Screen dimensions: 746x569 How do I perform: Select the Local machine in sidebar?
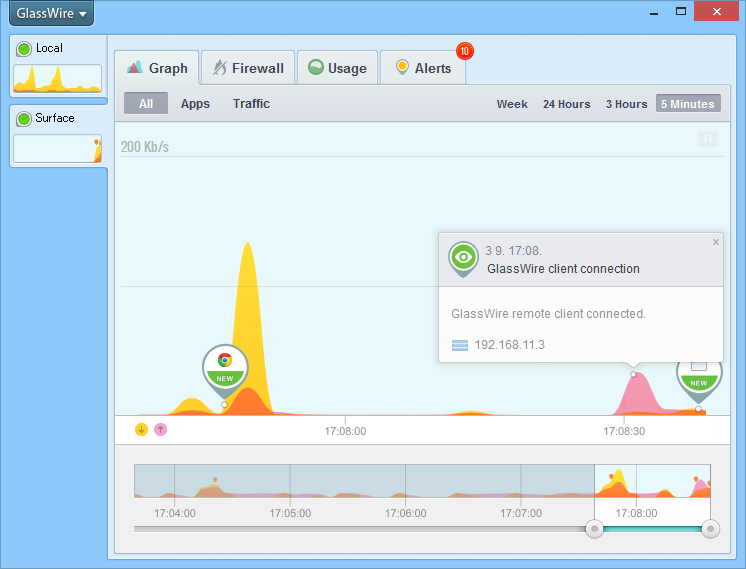pos(58,66)
